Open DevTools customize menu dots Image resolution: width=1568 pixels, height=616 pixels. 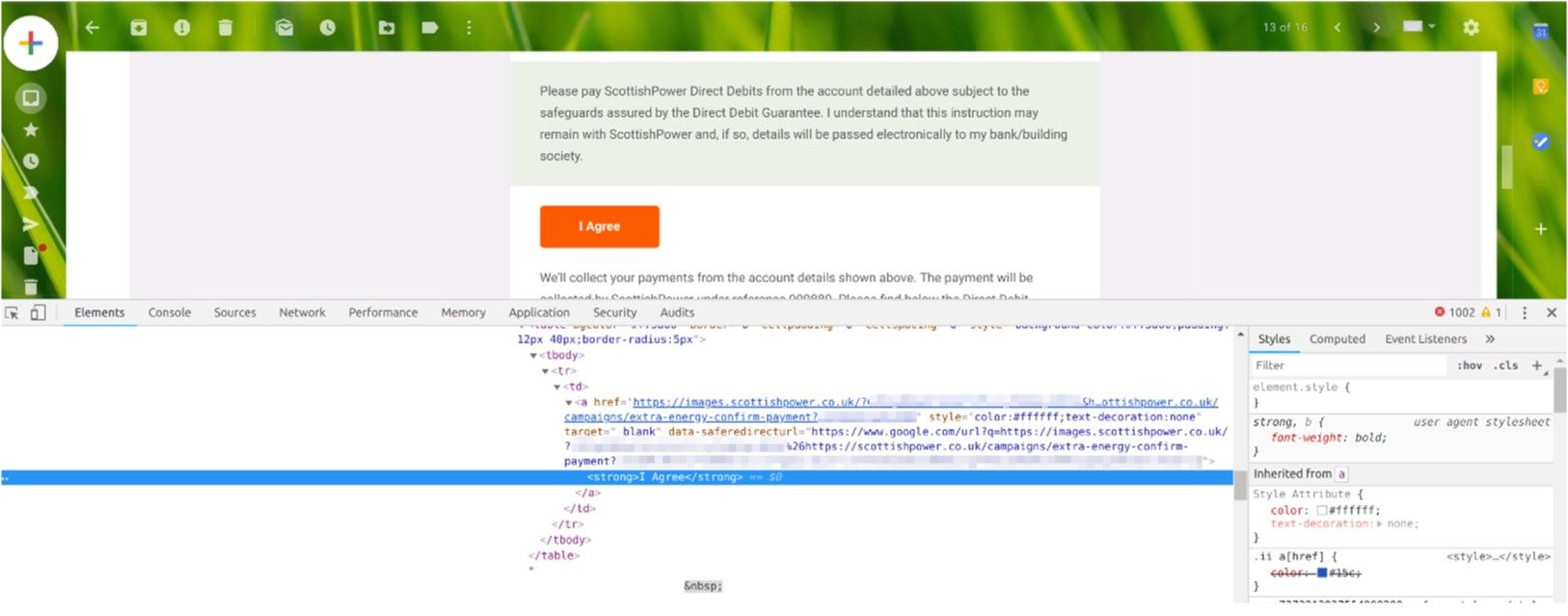point(1525,313)
